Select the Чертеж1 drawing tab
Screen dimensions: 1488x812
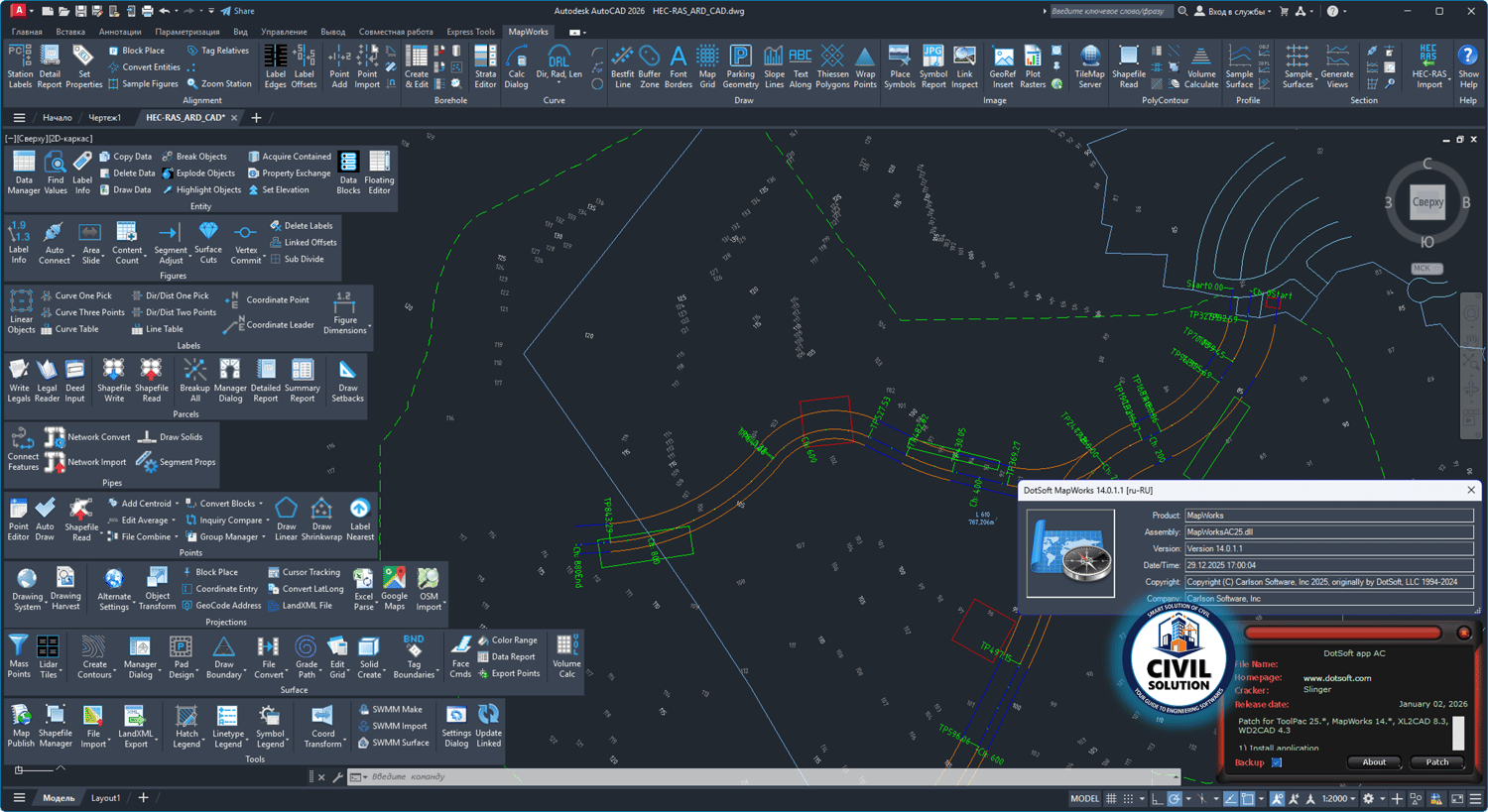(105, 118)
